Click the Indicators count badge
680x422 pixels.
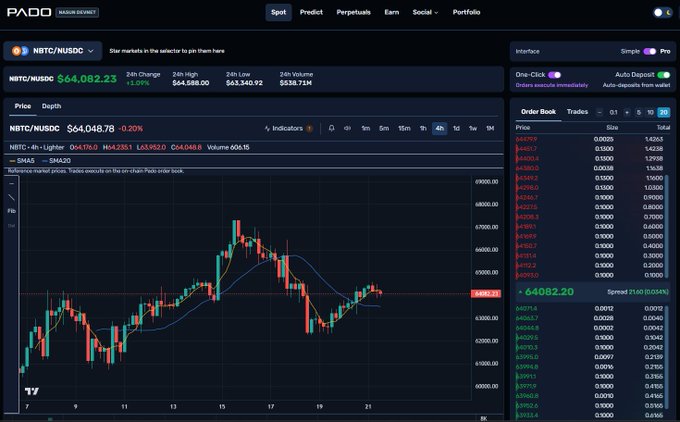310,128
